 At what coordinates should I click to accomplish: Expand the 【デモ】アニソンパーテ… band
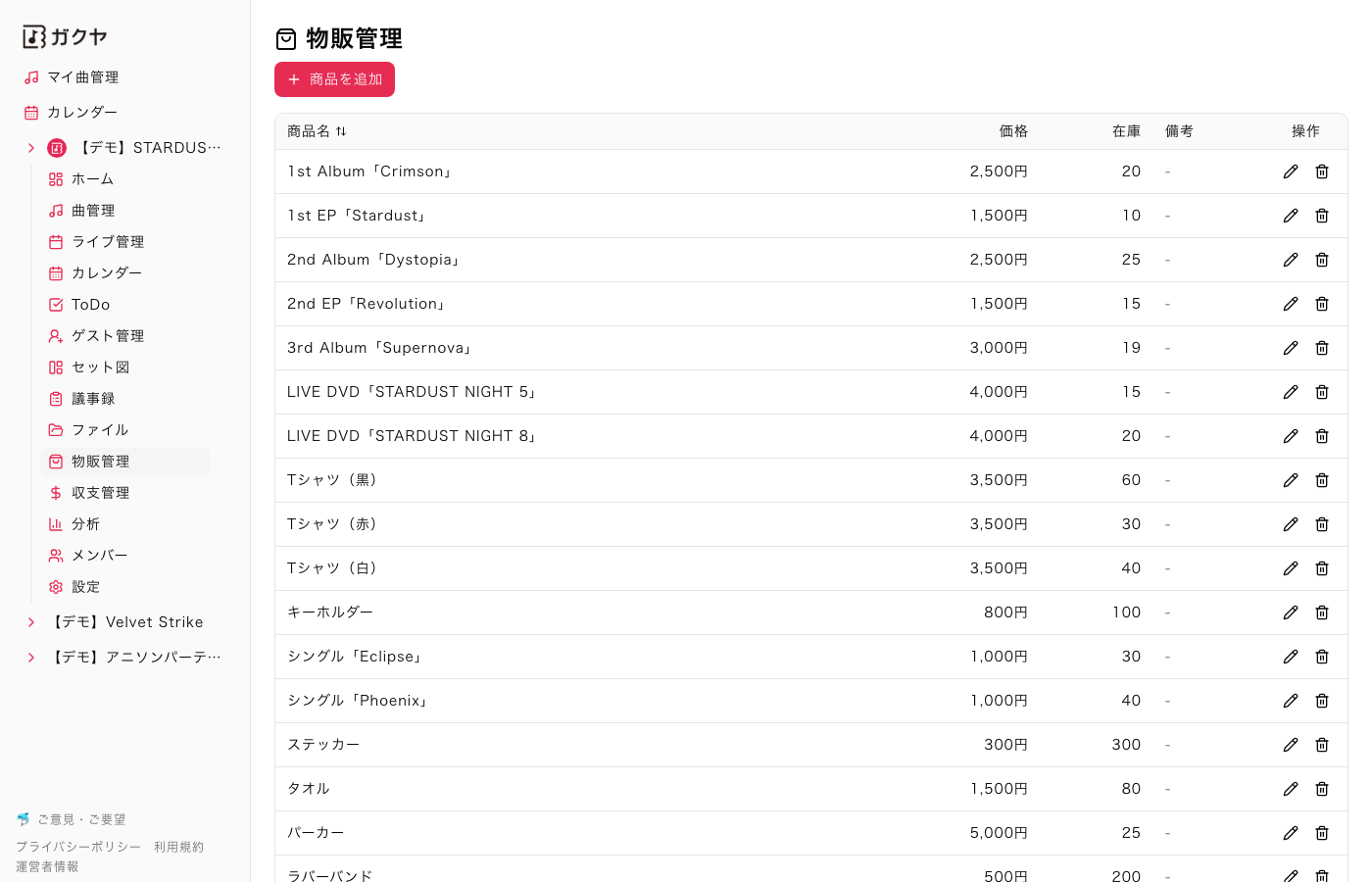(31, 658)
